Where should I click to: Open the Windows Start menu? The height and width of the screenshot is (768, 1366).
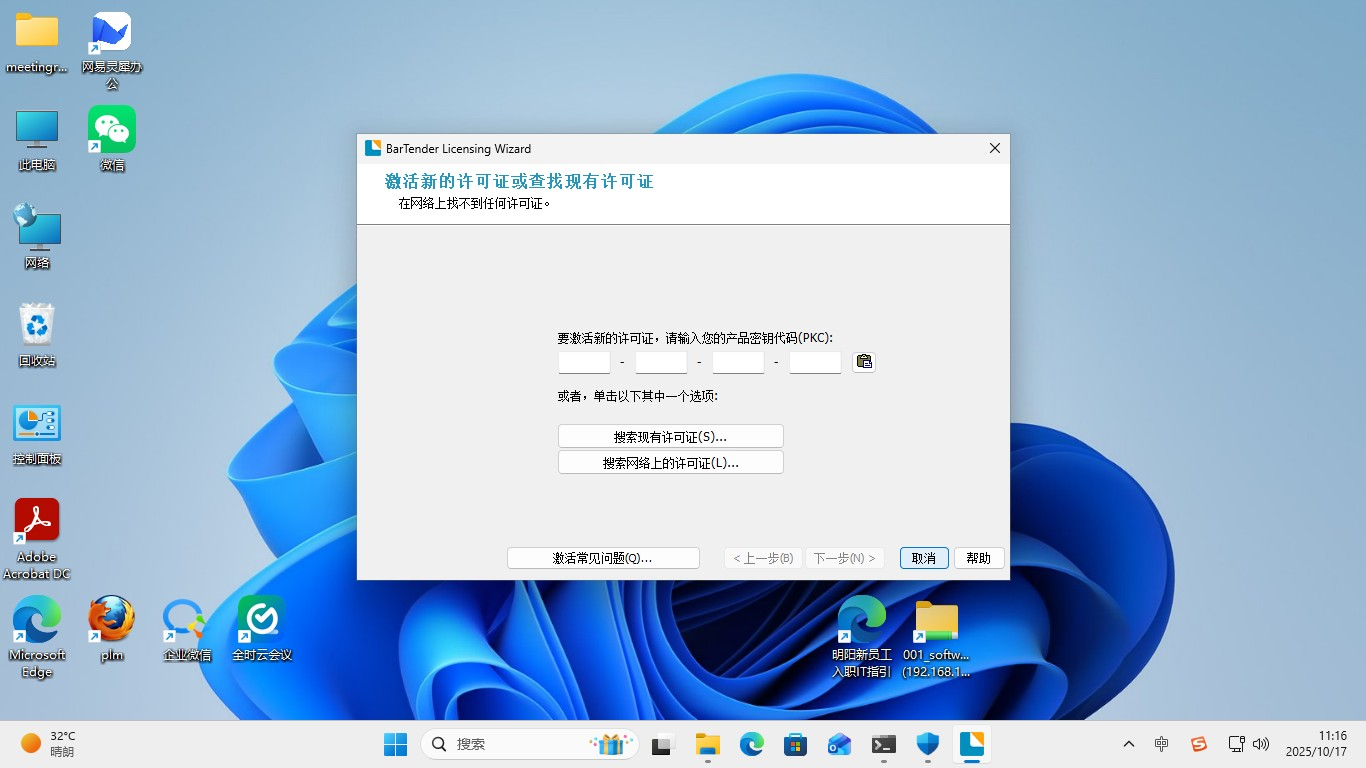coord(395,744)
